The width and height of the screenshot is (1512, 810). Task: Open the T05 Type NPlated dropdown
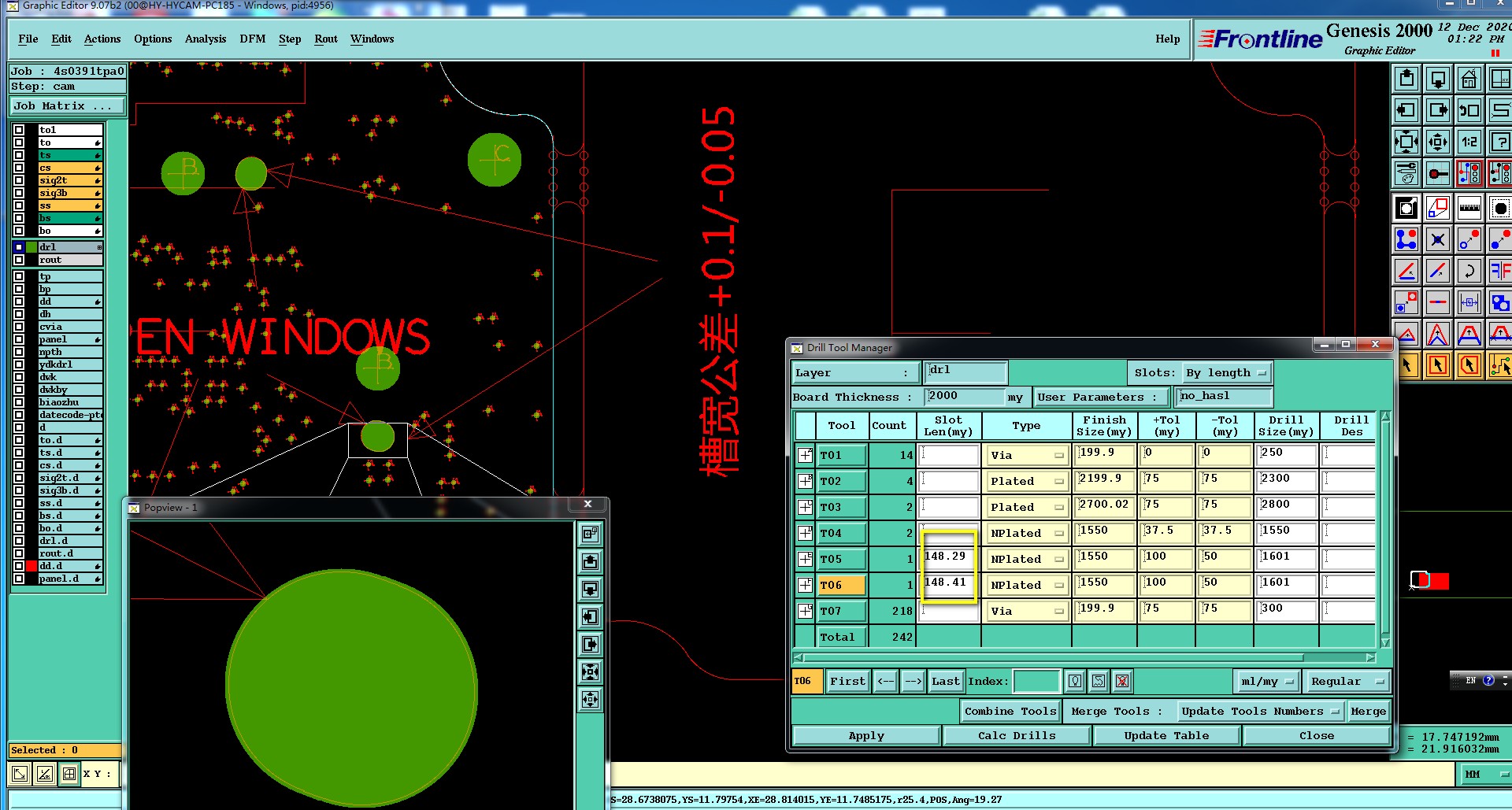(x=1027, y=559)
